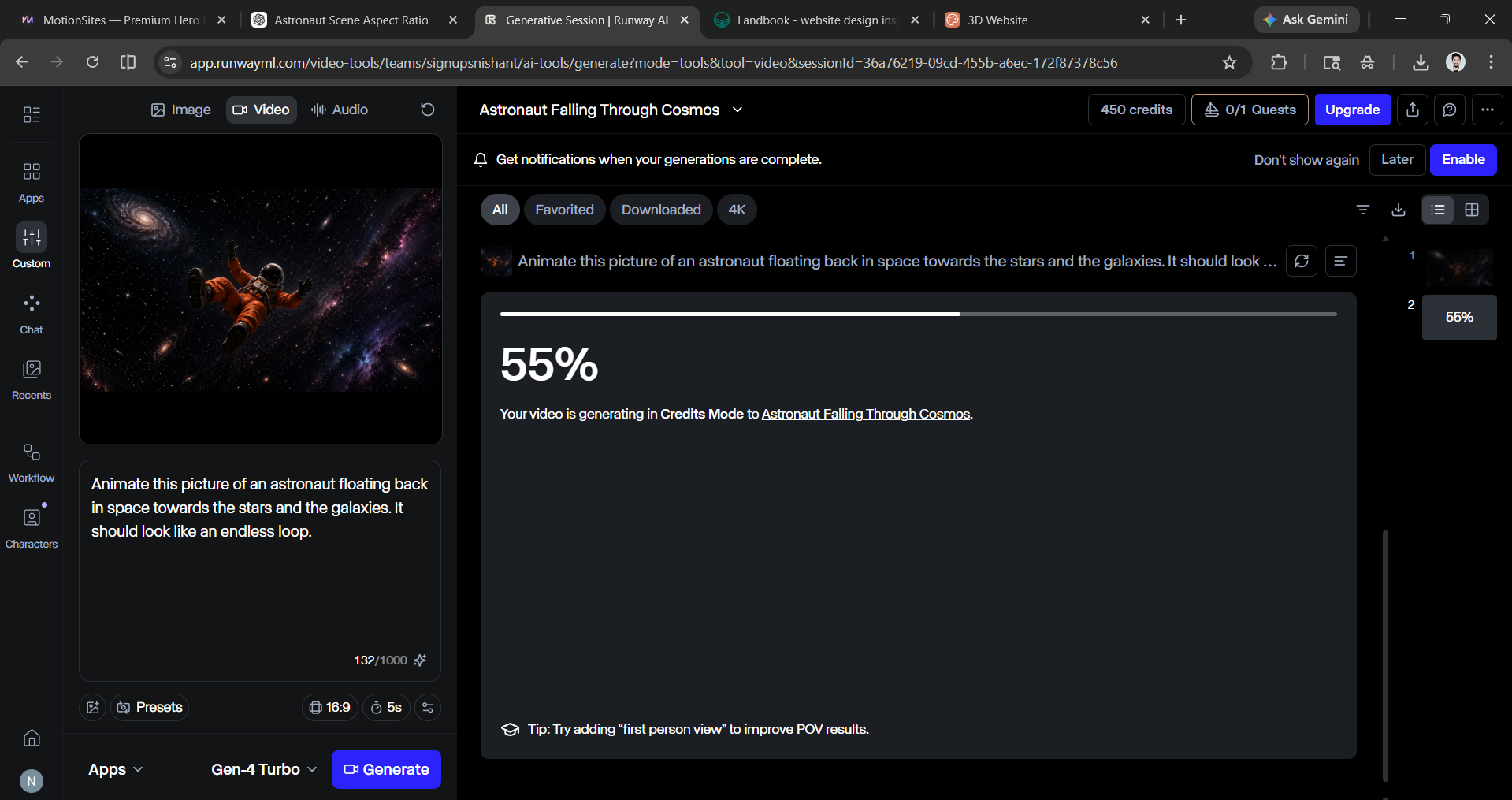Click the astronaut input image preview

(261, 289)
